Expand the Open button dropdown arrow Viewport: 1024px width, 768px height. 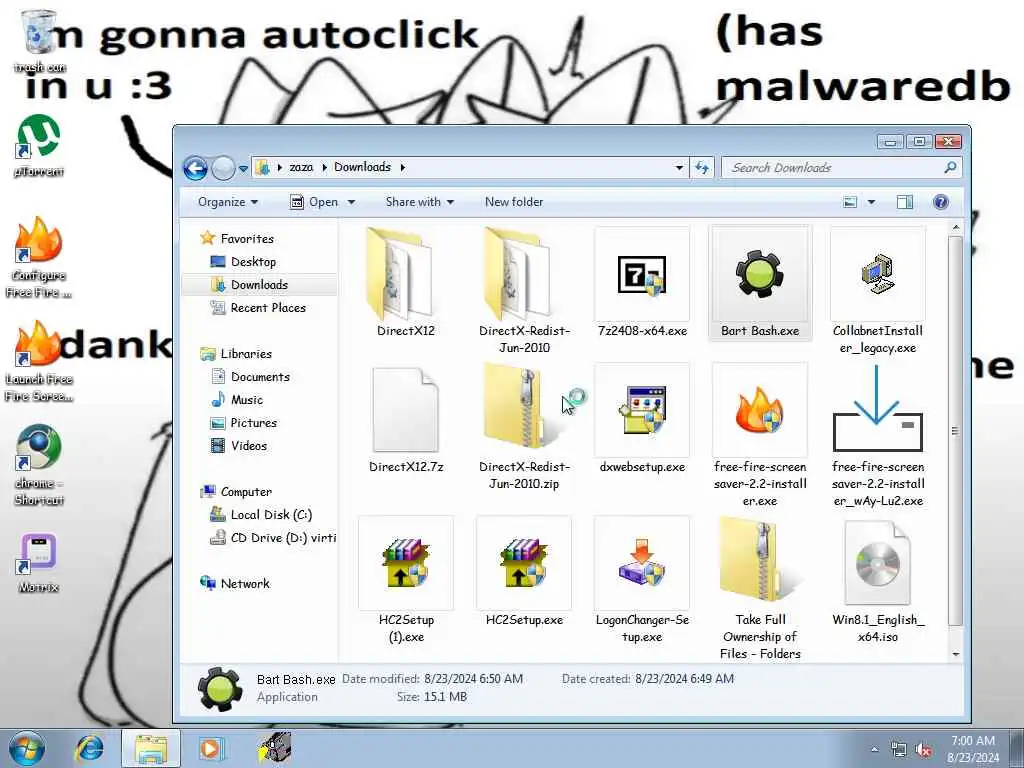point(351,202)
